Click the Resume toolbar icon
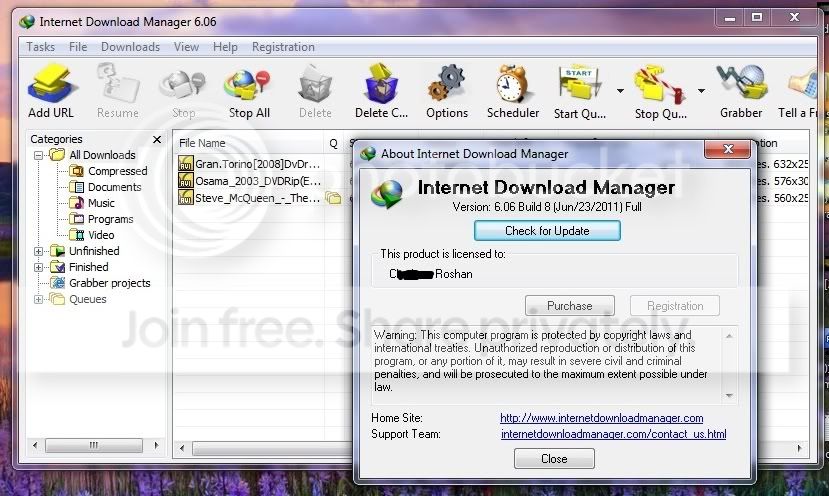 point(117,82)
